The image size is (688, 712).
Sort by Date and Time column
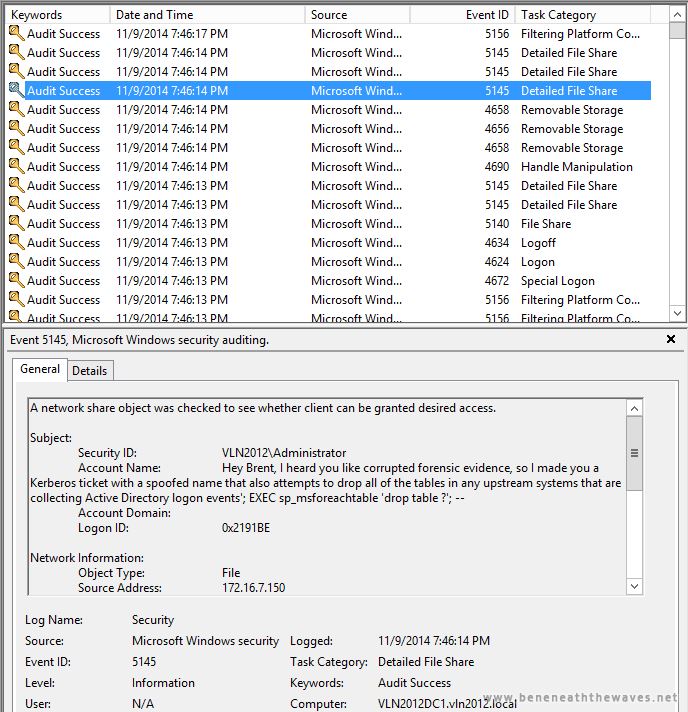pyautogui.click(x=207, y=15)
